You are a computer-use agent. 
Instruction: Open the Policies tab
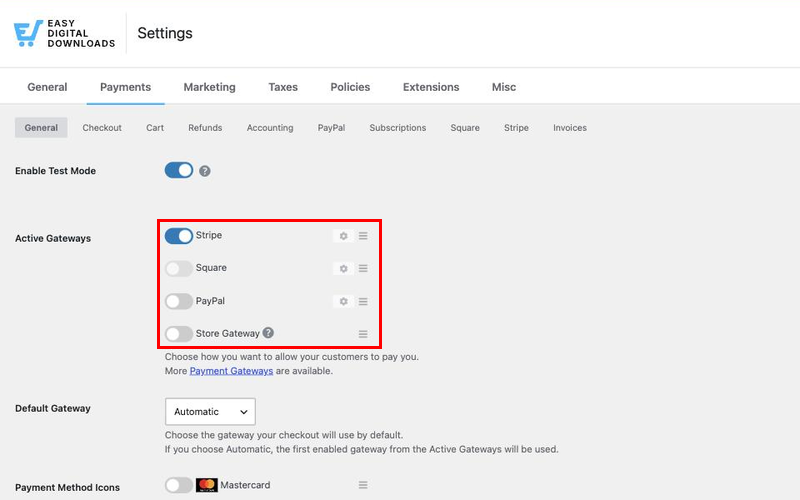(350, 87)
